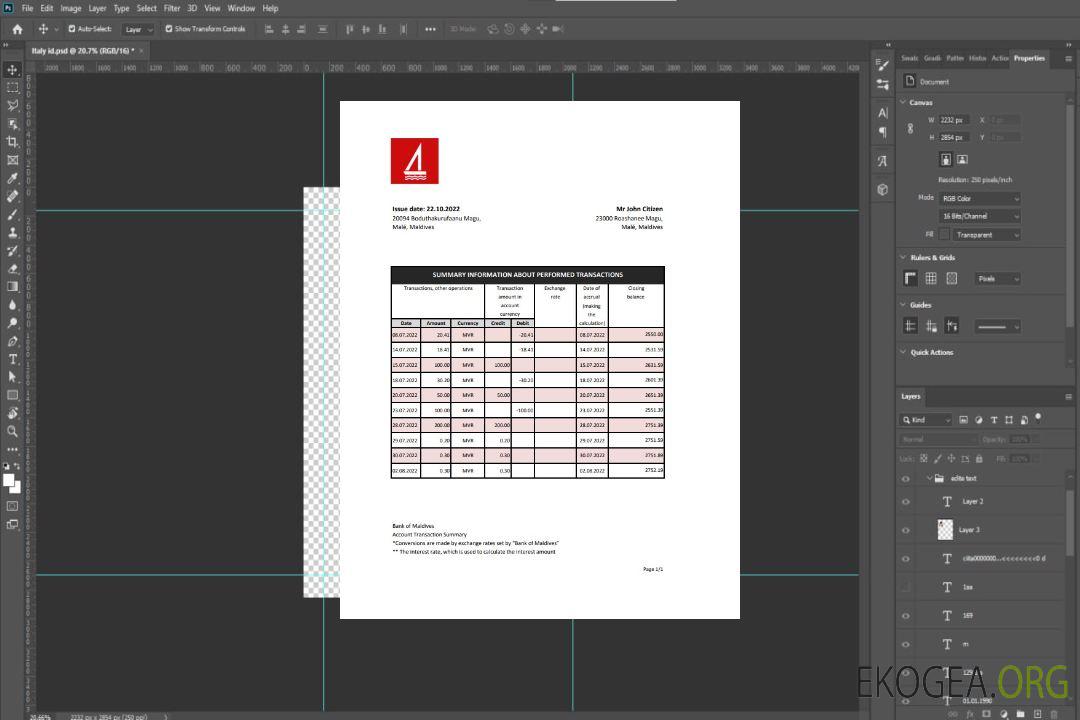The width and height of the screenshot is (1080, 720).
Task: Select the Horizontal Type tool
Action: coord(12,359)
